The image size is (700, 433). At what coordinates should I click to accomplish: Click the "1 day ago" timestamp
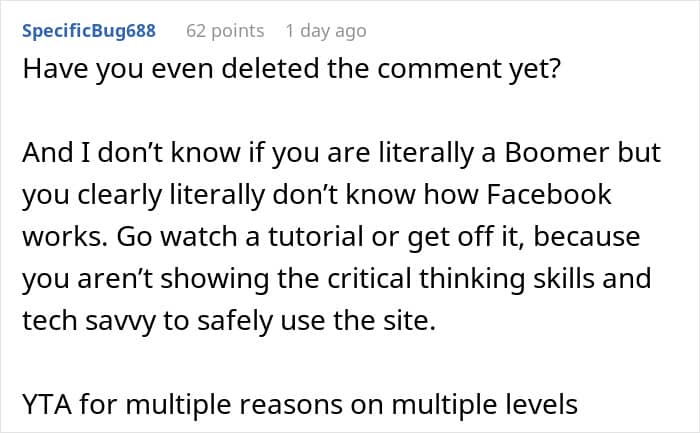point(325,30)
